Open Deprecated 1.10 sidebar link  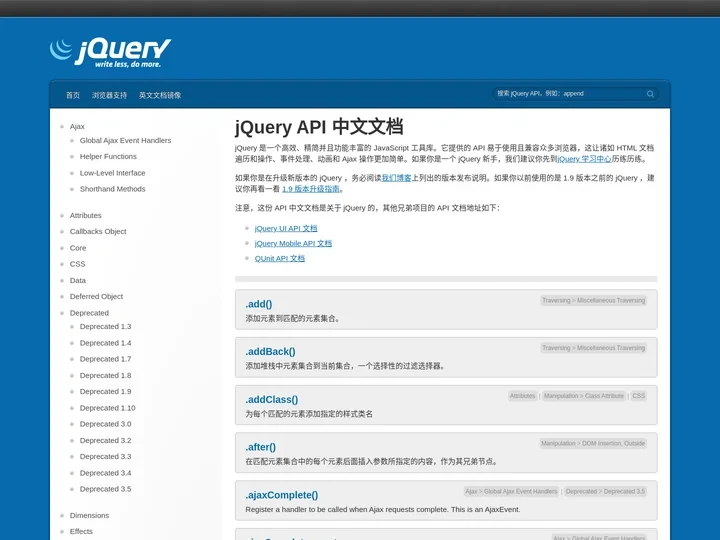(107, 408)
